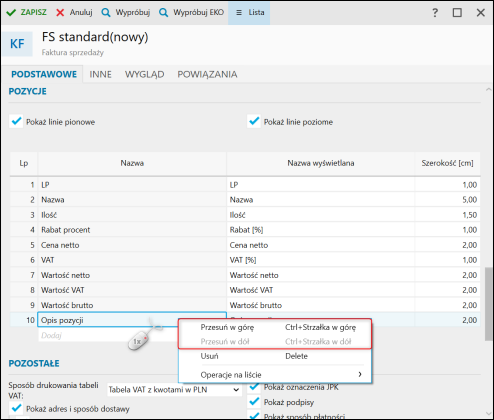
Task: Open the Lista hamburger menu icon
Action: (239, 13)
